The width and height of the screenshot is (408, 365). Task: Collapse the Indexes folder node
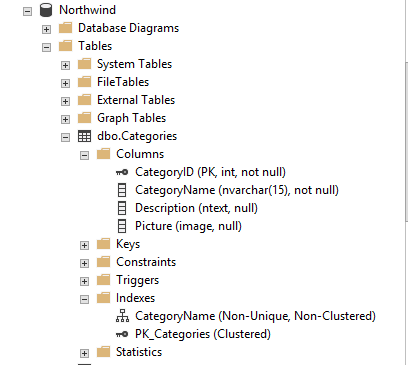[84, 299]
